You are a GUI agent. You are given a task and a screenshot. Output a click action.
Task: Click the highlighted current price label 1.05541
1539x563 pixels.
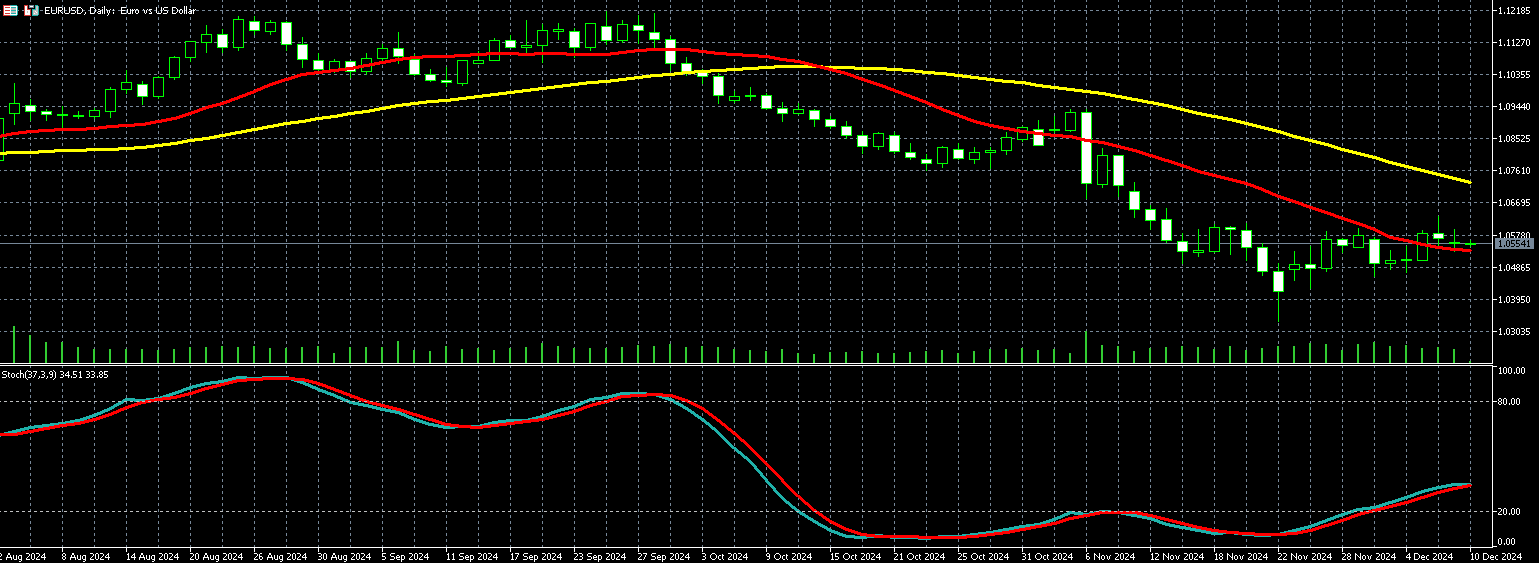(1514, 244)
